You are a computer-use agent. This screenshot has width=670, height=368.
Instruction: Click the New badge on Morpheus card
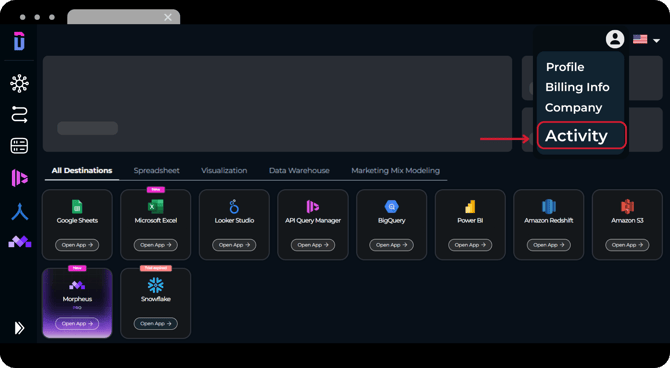77,268
